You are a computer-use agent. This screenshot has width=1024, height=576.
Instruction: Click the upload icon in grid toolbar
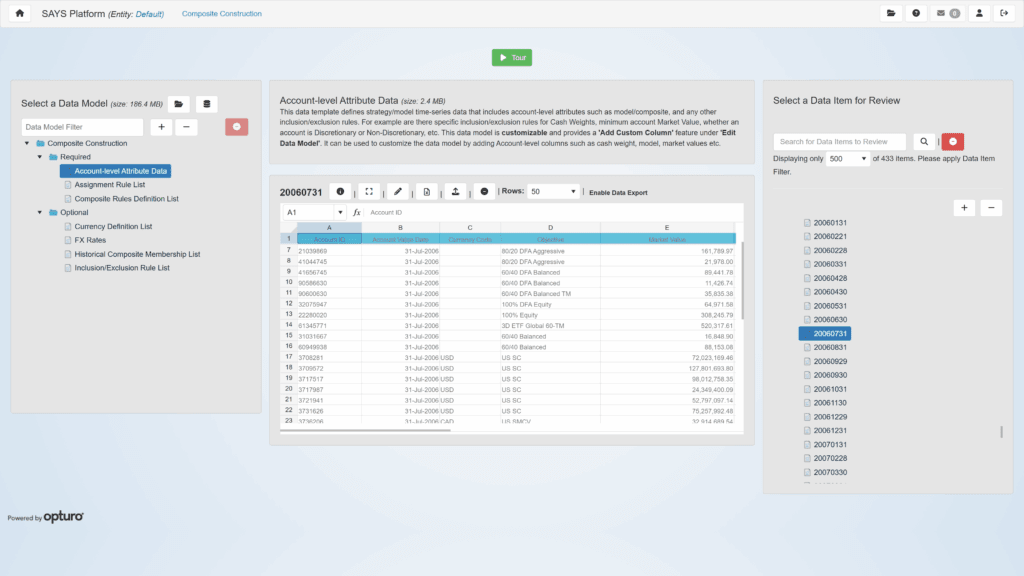(x=456, y=191)
